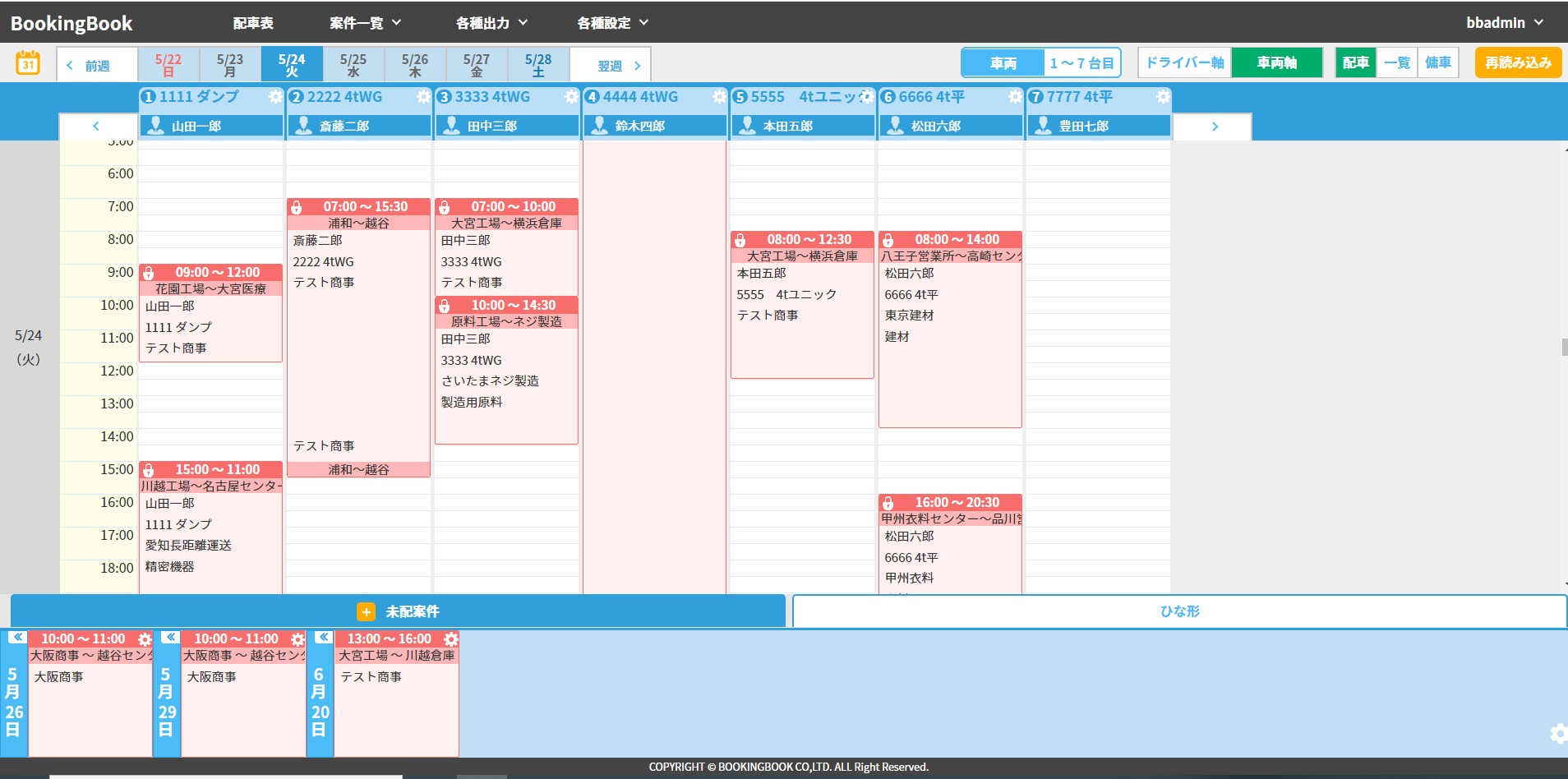Open the gear settings on 7777 4t平 column
The width and height of the screenshot is (1568, 779).
pos(1162,96)
